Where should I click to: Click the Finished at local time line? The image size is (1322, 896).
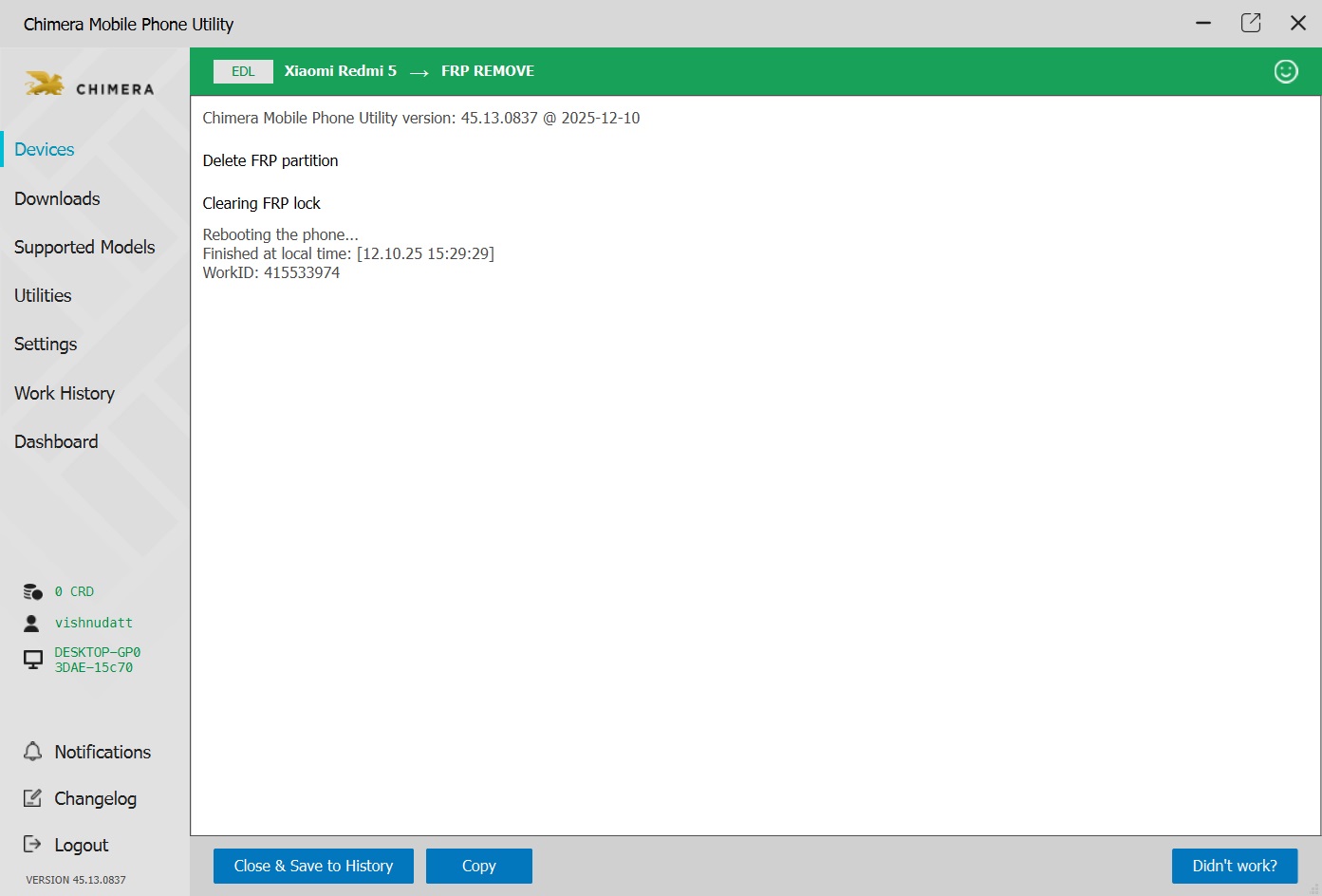pyautogui.click(x=348, y=253)
